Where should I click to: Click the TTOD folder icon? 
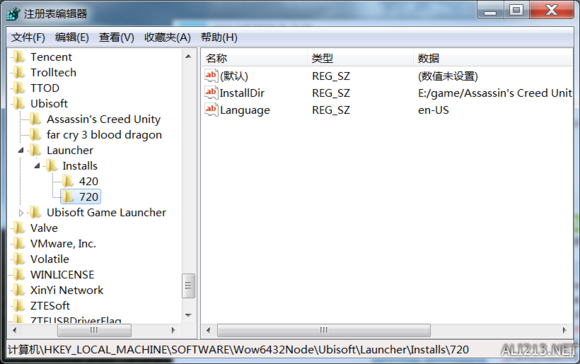tap(19, 88)
